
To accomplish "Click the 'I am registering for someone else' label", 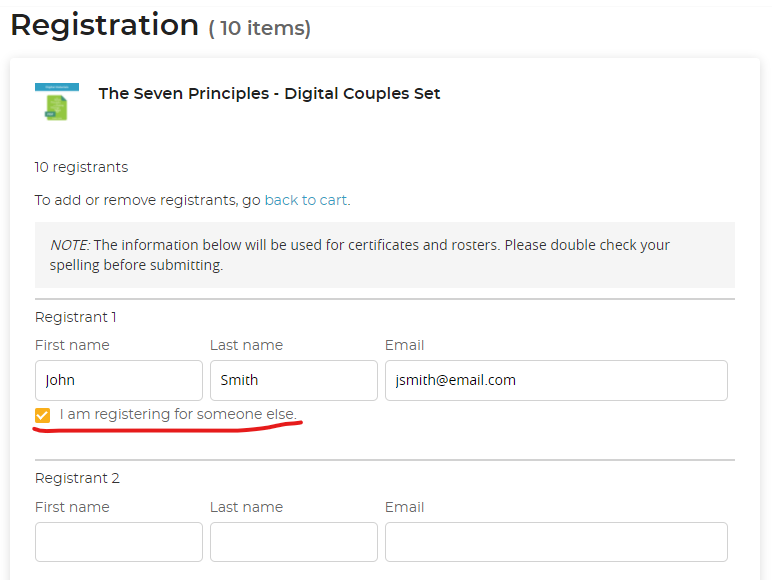I will (x=178, y=414).
